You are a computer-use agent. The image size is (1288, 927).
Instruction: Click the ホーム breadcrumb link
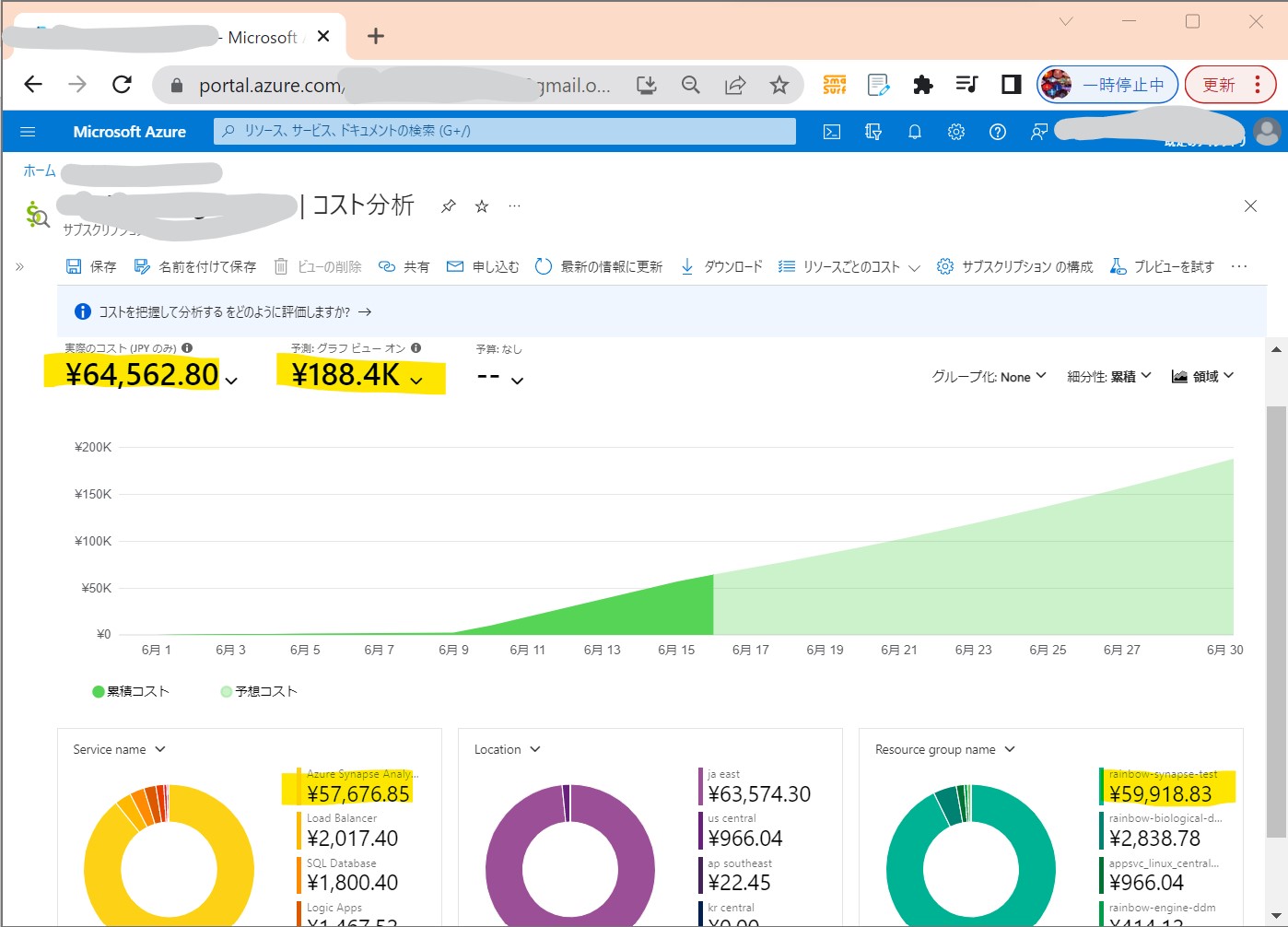point(40,171)
